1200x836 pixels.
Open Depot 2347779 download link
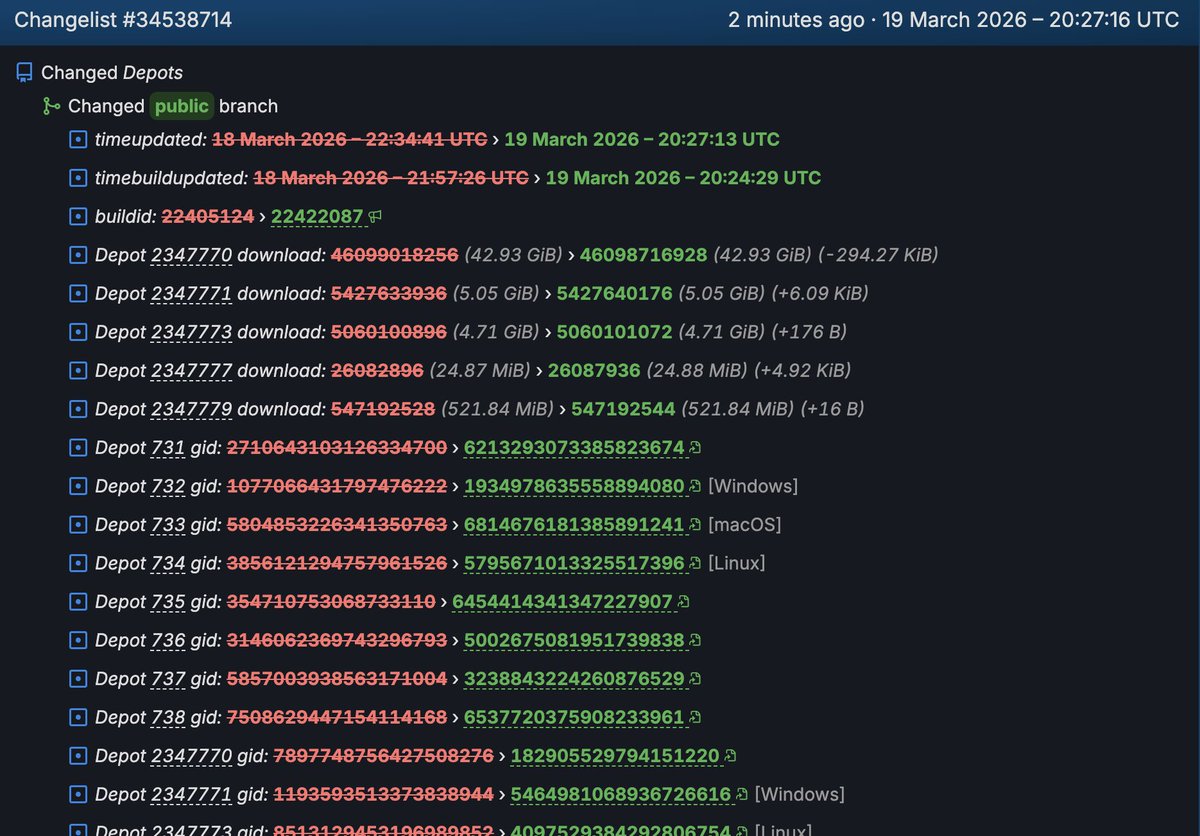(192, 409)
